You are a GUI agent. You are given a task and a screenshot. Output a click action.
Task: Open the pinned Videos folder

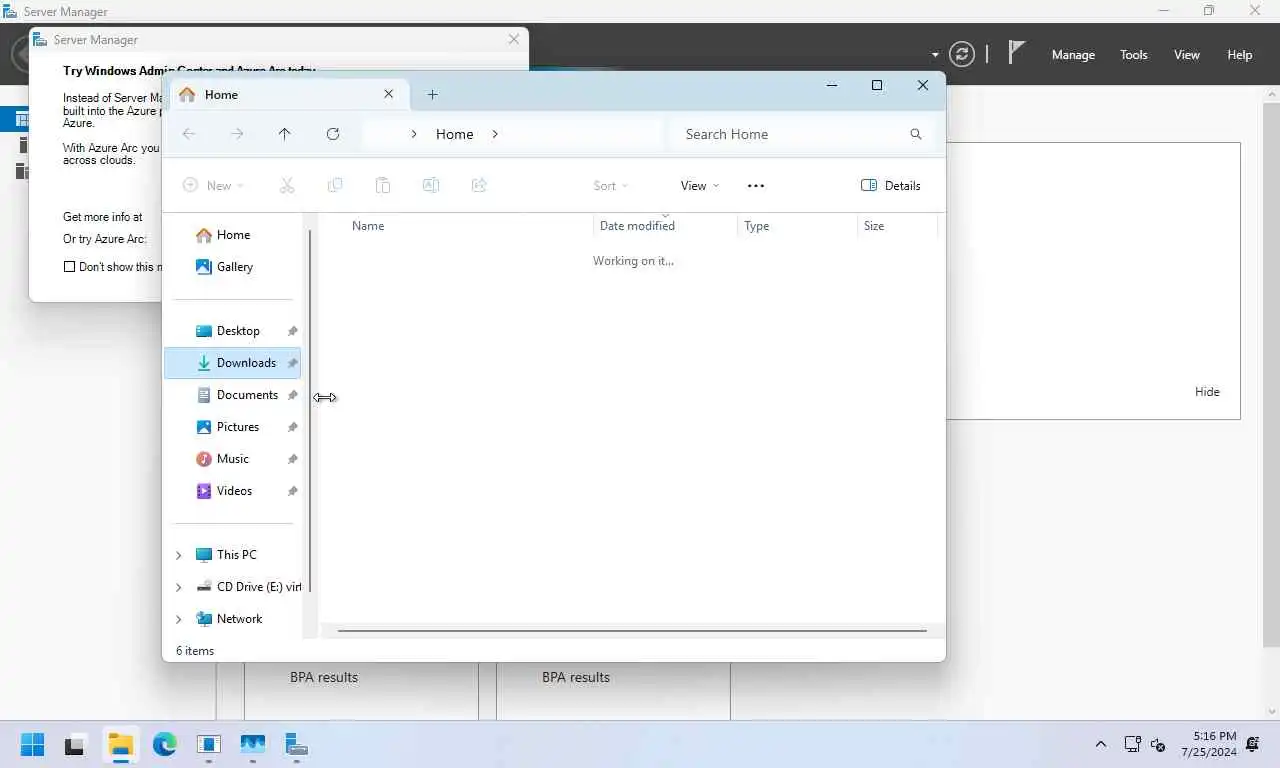click(232, 491)
